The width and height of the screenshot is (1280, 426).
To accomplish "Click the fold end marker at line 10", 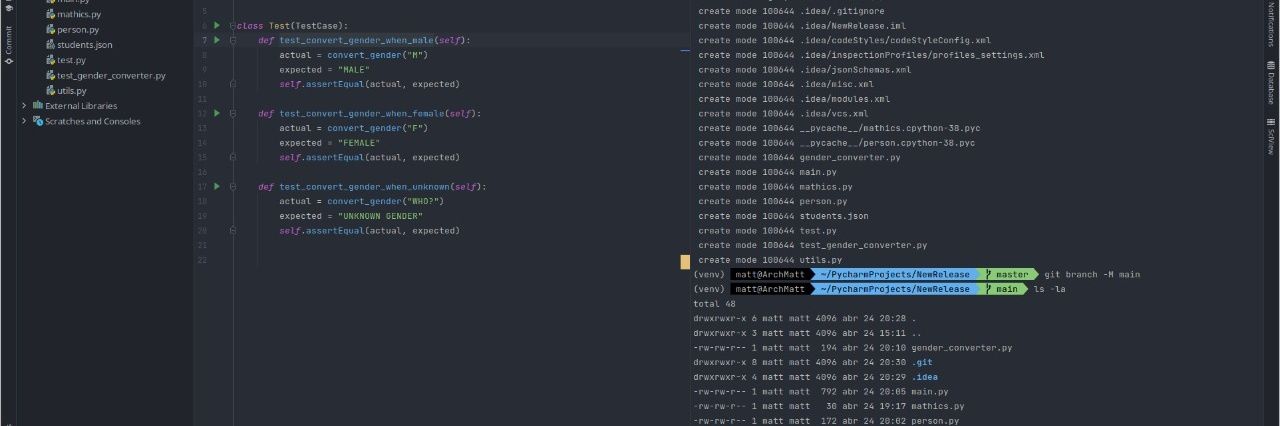I will 232,84.
